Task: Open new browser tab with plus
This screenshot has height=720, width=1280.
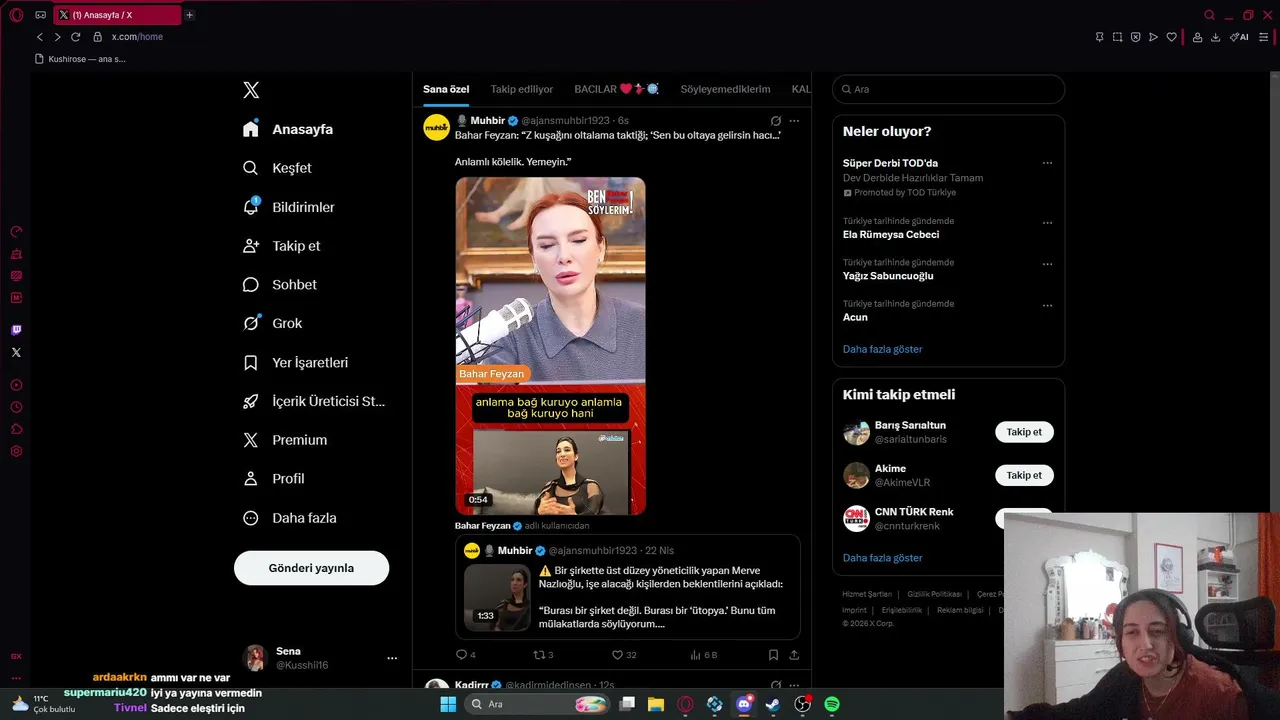Action: (189, 15)
